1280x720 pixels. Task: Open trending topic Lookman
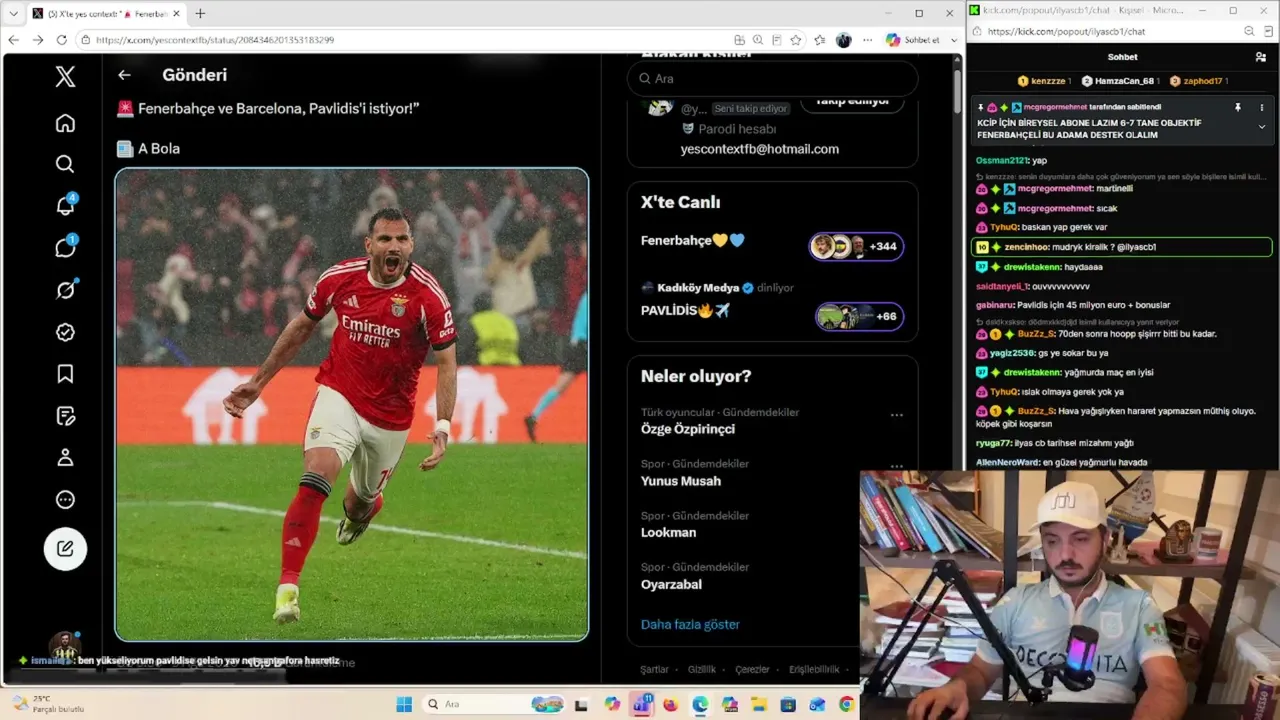(668, 533)
